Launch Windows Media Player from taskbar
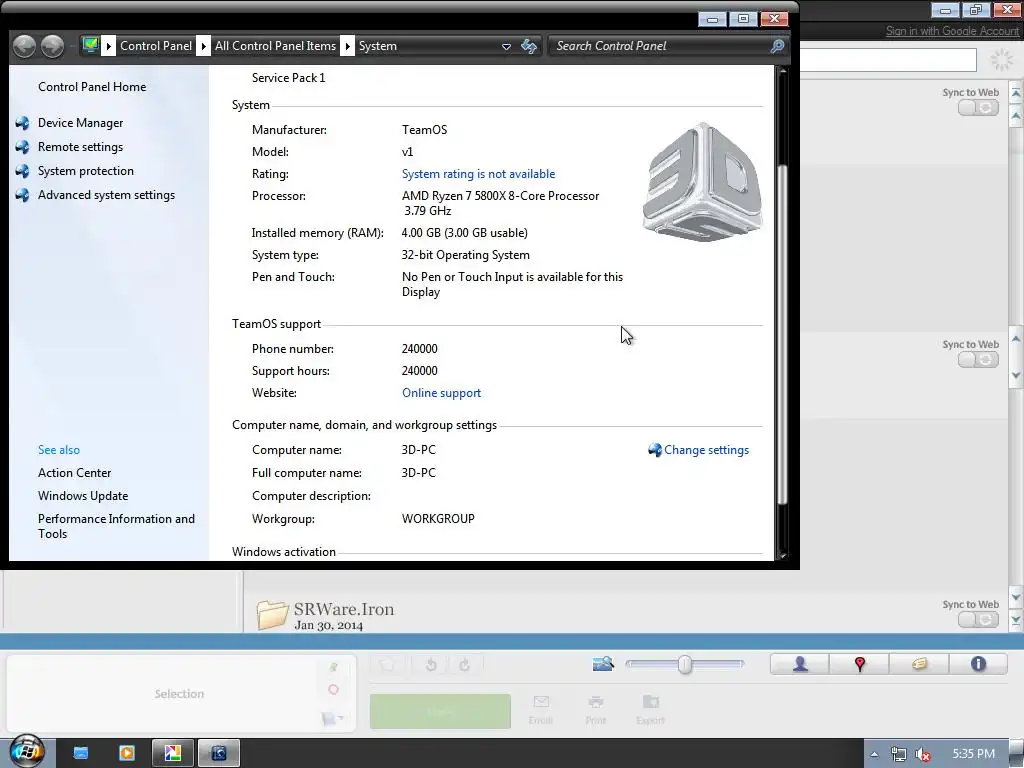 pos(127,753)
